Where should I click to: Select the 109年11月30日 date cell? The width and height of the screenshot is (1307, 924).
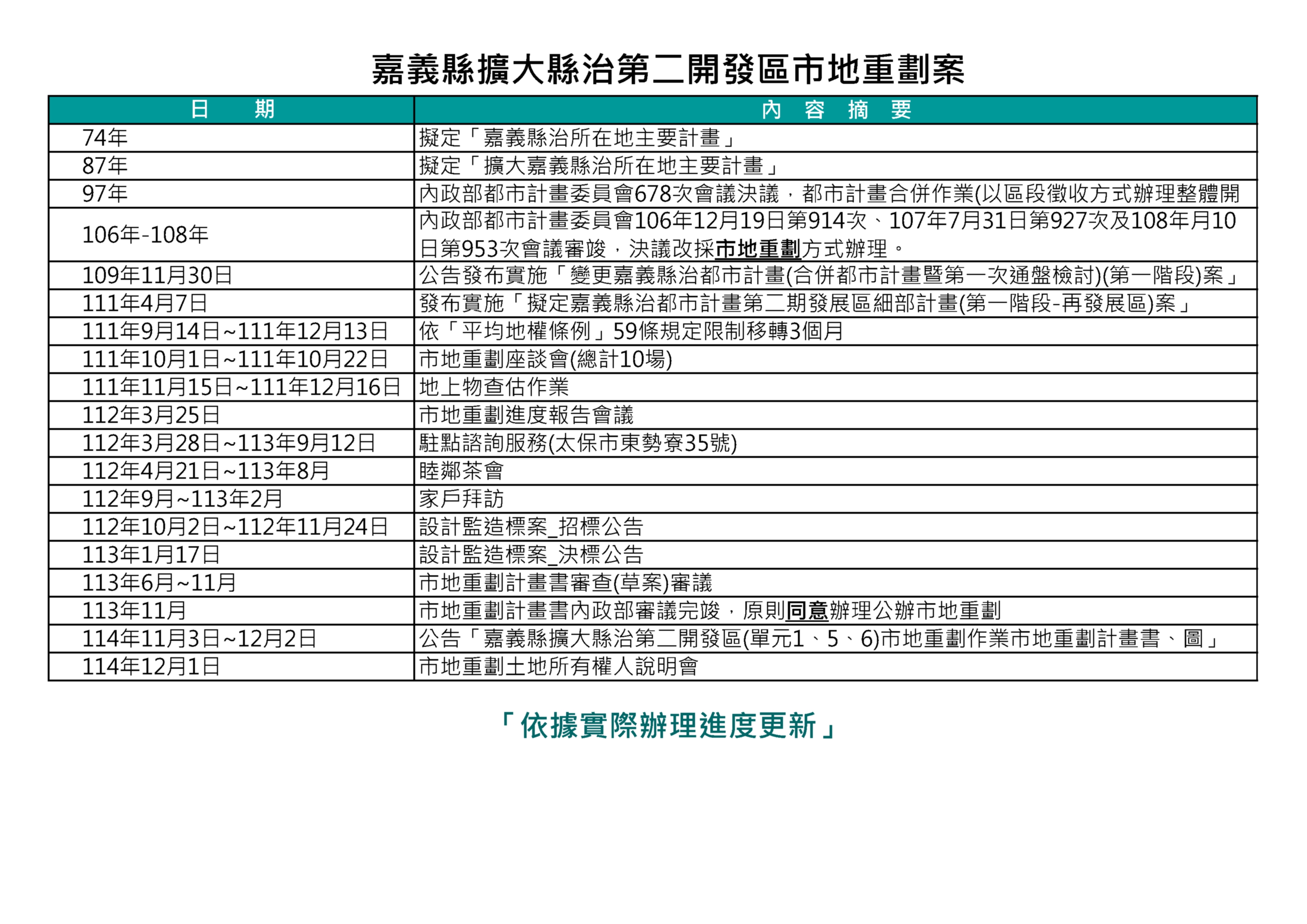point(157,275)
